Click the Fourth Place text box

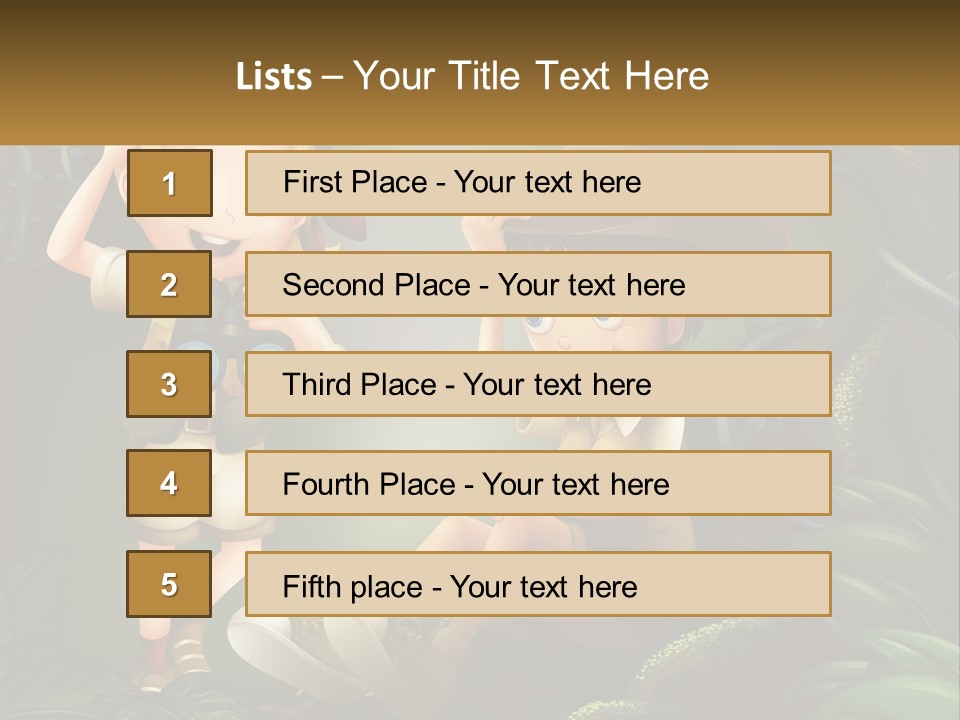(538, 483)
